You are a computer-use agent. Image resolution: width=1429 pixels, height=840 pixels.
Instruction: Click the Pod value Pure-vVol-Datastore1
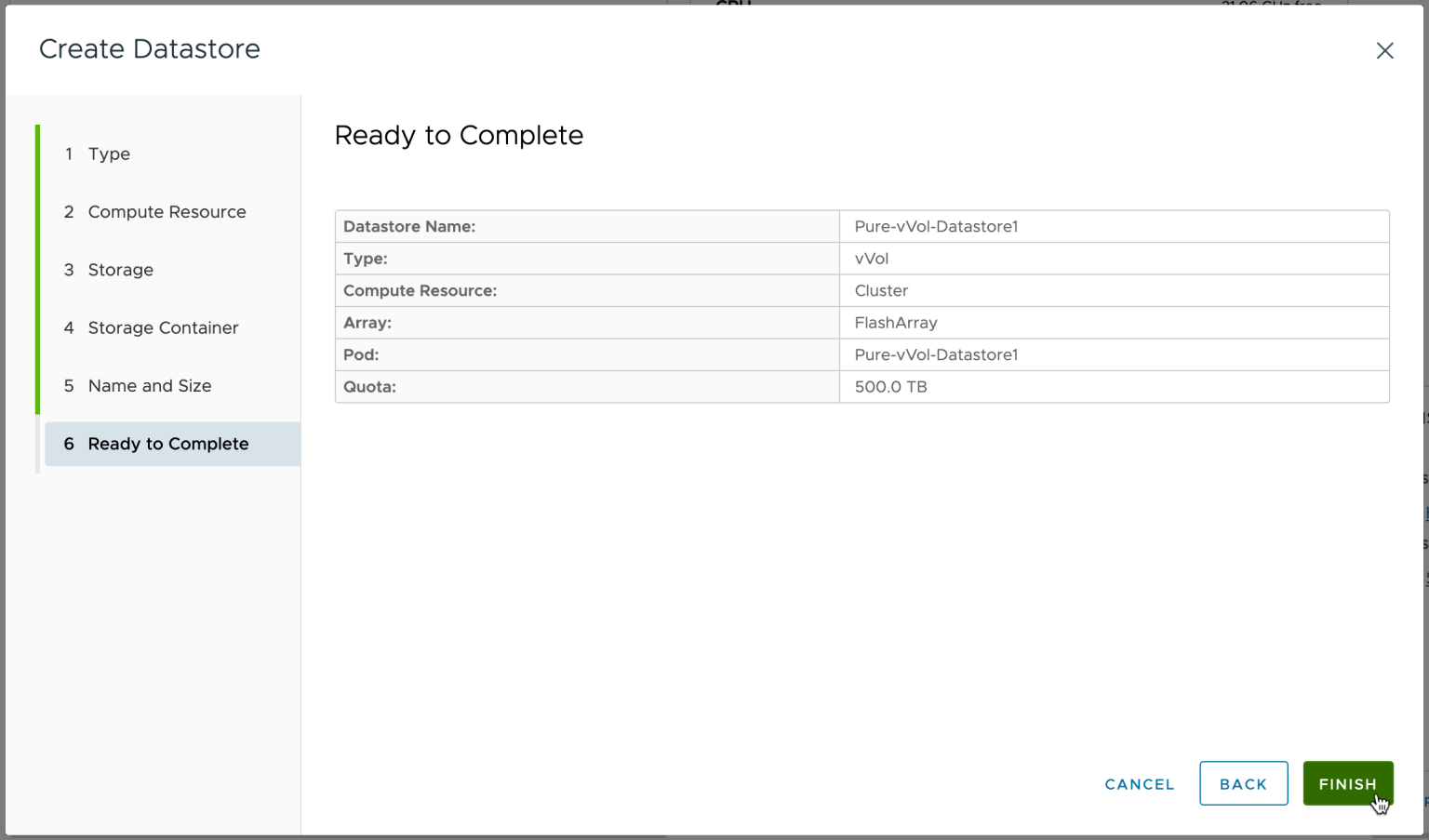[x=936, y=355]
